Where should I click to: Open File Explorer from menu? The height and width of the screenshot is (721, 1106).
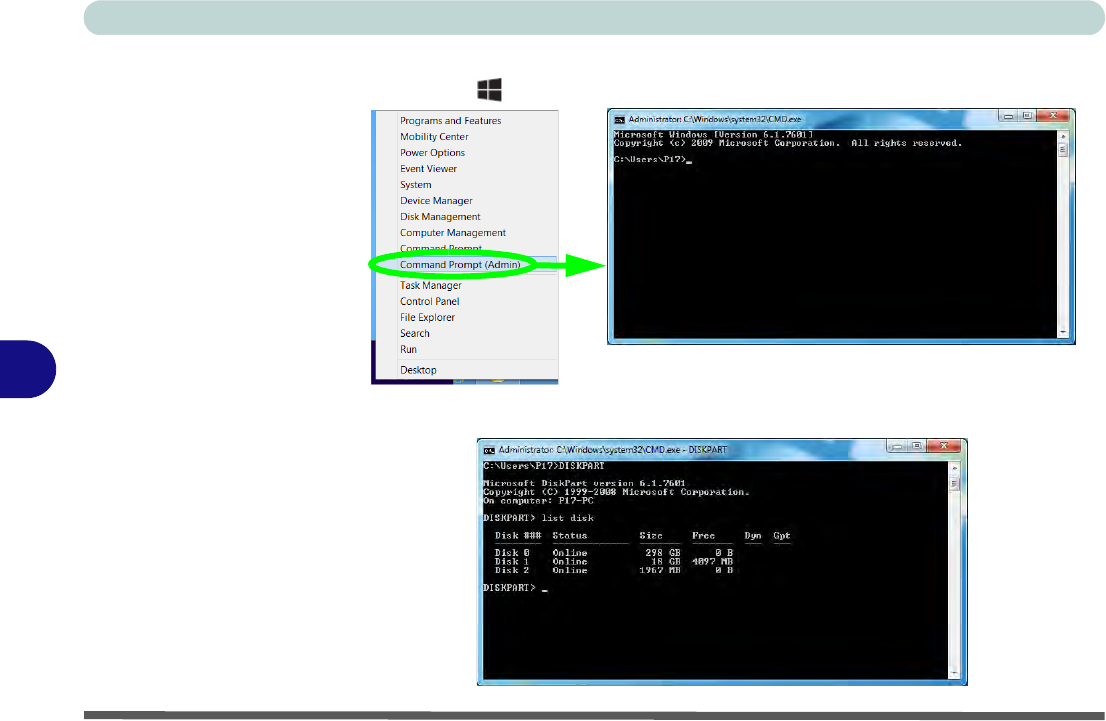[x=427, y=317]
